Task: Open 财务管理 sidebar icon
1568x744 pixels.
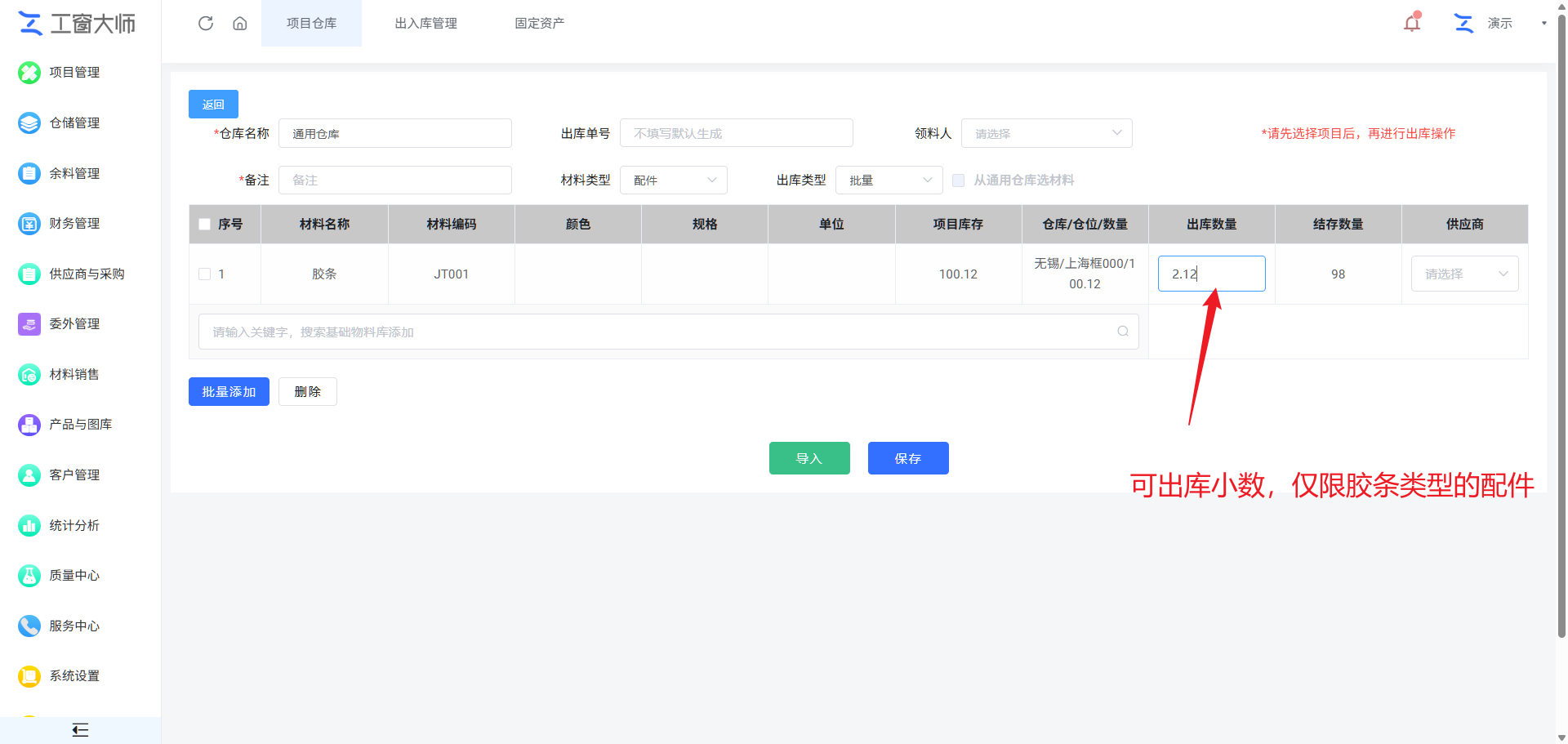Action: click(29, 223)
